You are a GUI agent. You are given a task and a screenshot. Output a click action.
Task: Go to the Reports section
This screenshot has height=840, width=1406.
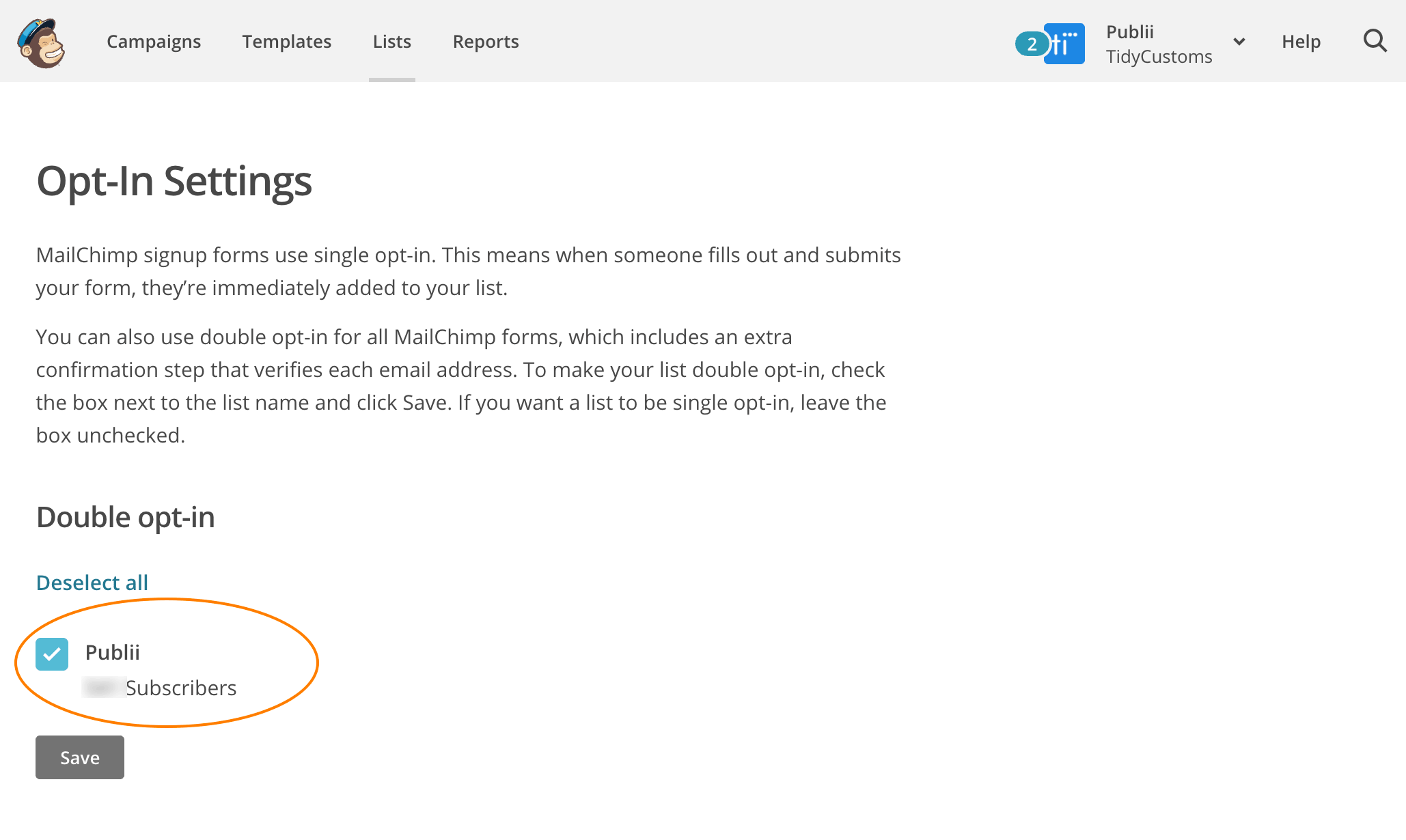point(485,42)
